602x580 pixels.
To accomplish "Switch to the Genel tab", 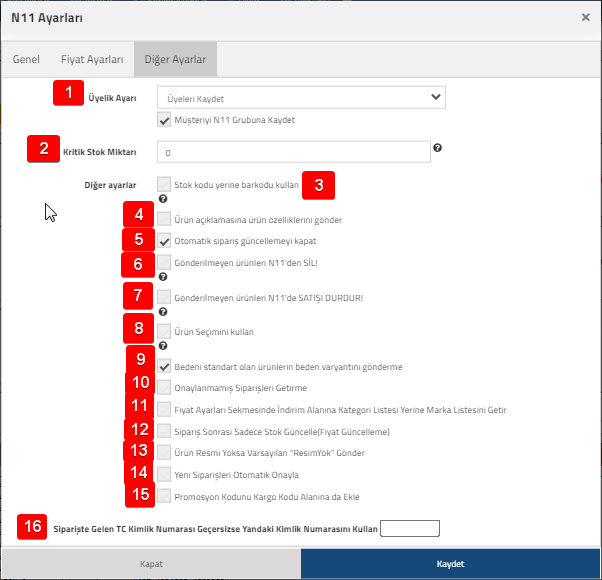I will click(26, 59).
